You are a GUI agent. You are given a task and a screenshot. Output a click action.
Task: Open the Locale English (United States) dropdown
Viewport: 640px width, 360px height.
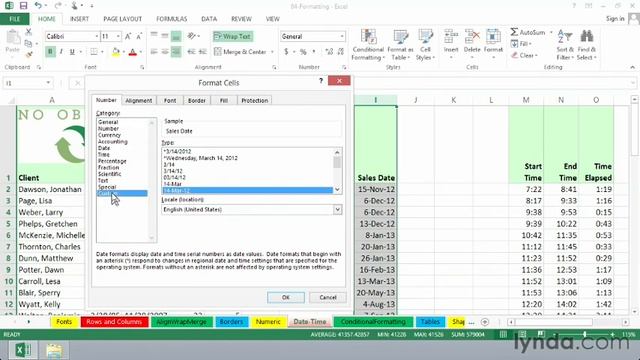(338, 209)
